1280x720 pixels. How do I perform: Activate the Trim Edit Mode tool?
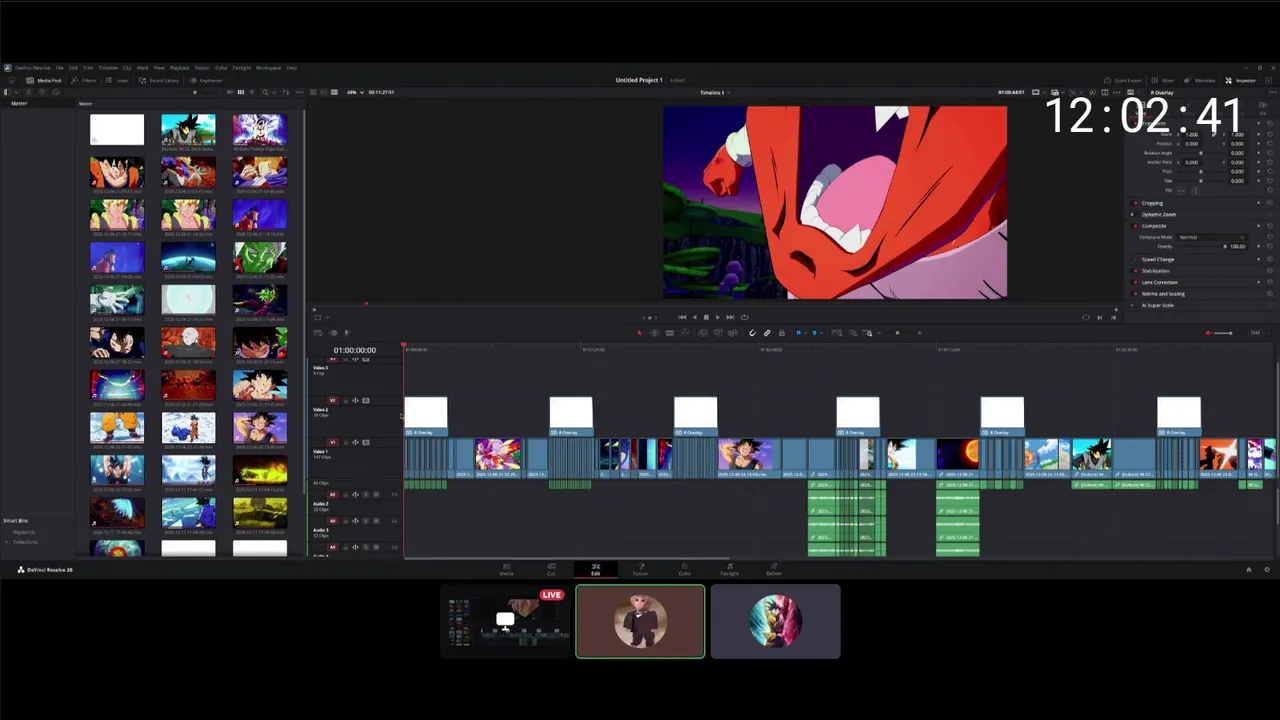[x=655, y=333]
